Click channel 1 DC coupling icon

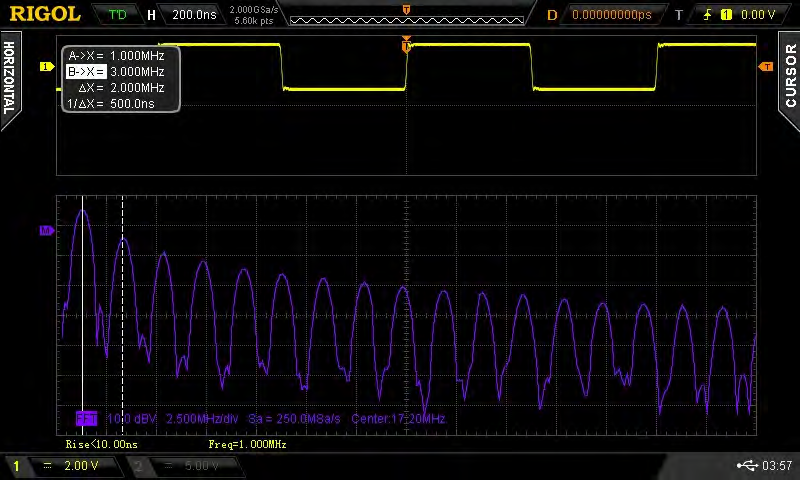point(47,466)
